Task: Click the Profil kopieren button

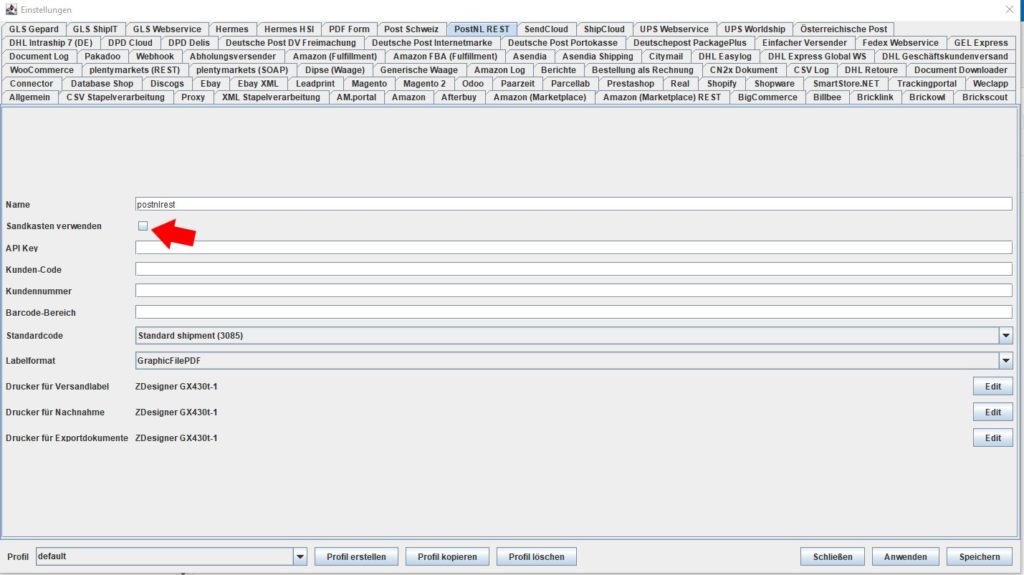Action: coord(447,557)
